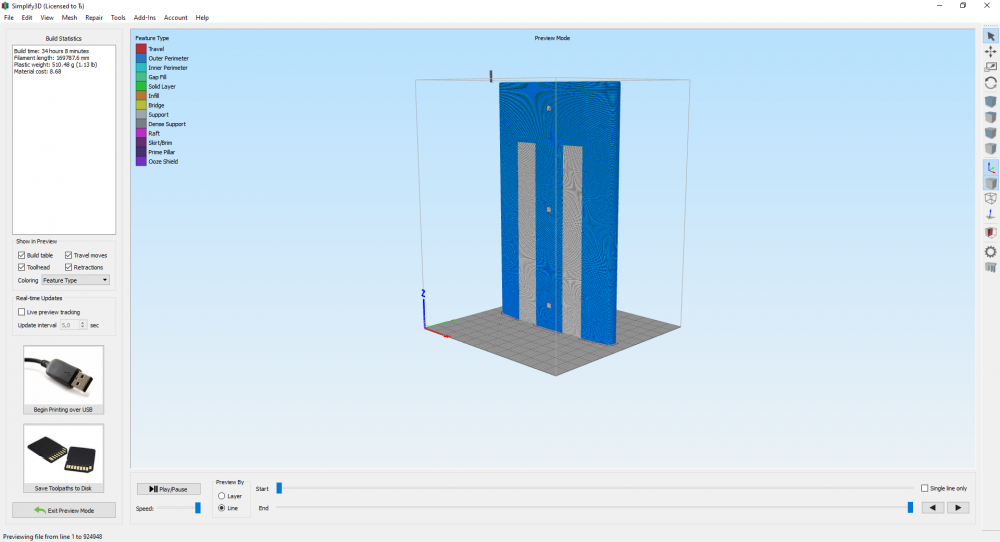Screen dimensions: 1000x542
Task: Enable Single line only checkbox
Action: [924, 488]
